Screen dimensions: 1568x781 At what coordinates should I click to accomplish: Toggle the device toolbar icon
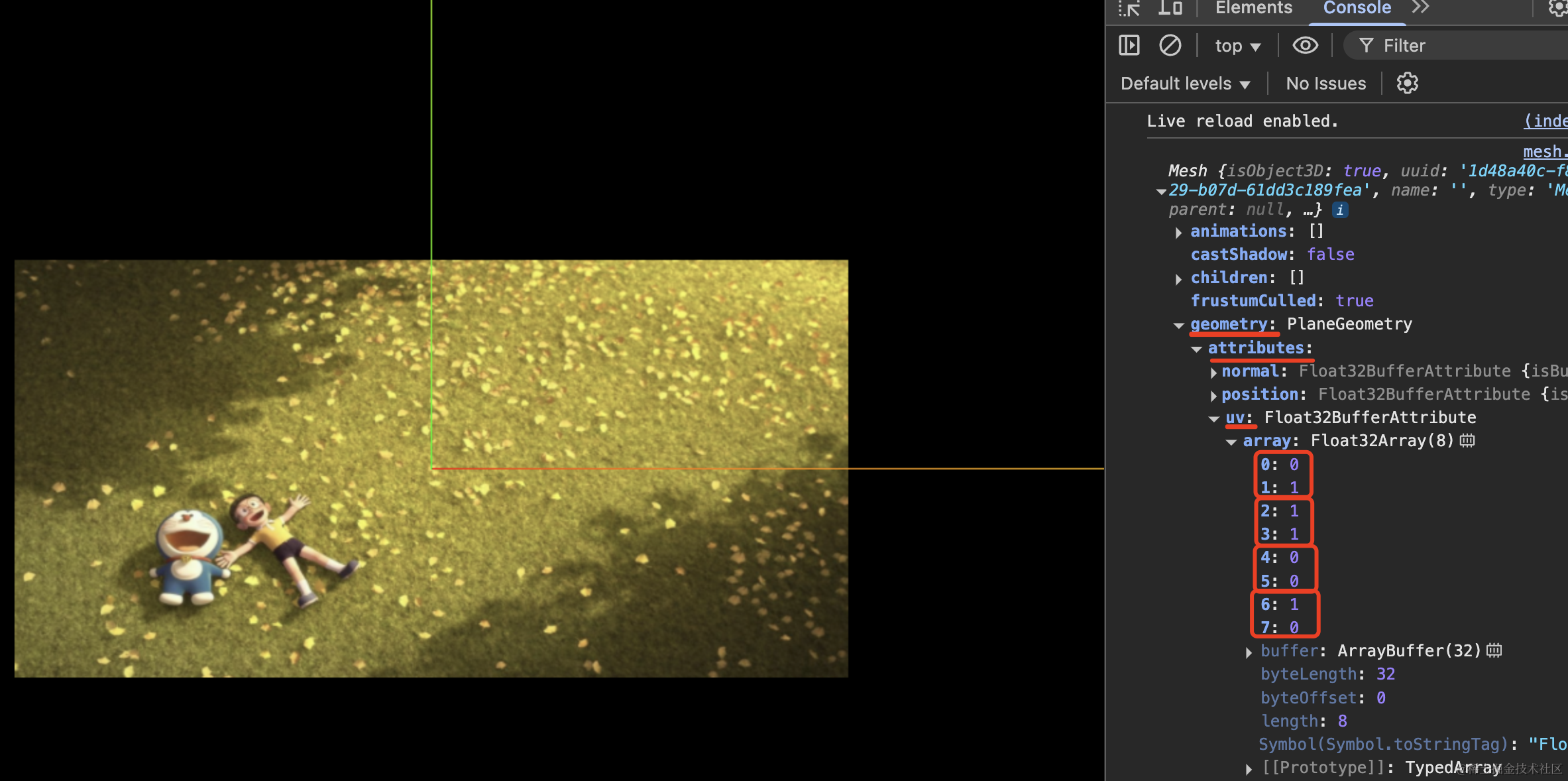pyautogui.click(x=1170, y=8)
